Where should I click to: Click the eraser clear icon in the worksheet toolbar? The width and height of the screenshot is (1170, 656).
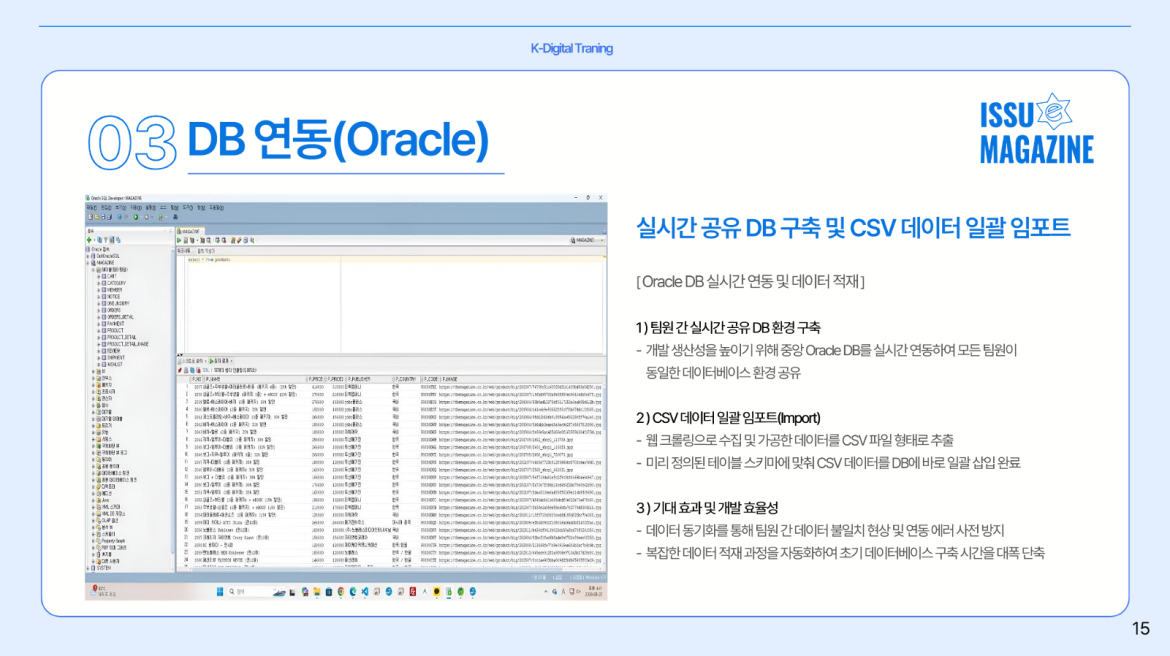point(240,240)
